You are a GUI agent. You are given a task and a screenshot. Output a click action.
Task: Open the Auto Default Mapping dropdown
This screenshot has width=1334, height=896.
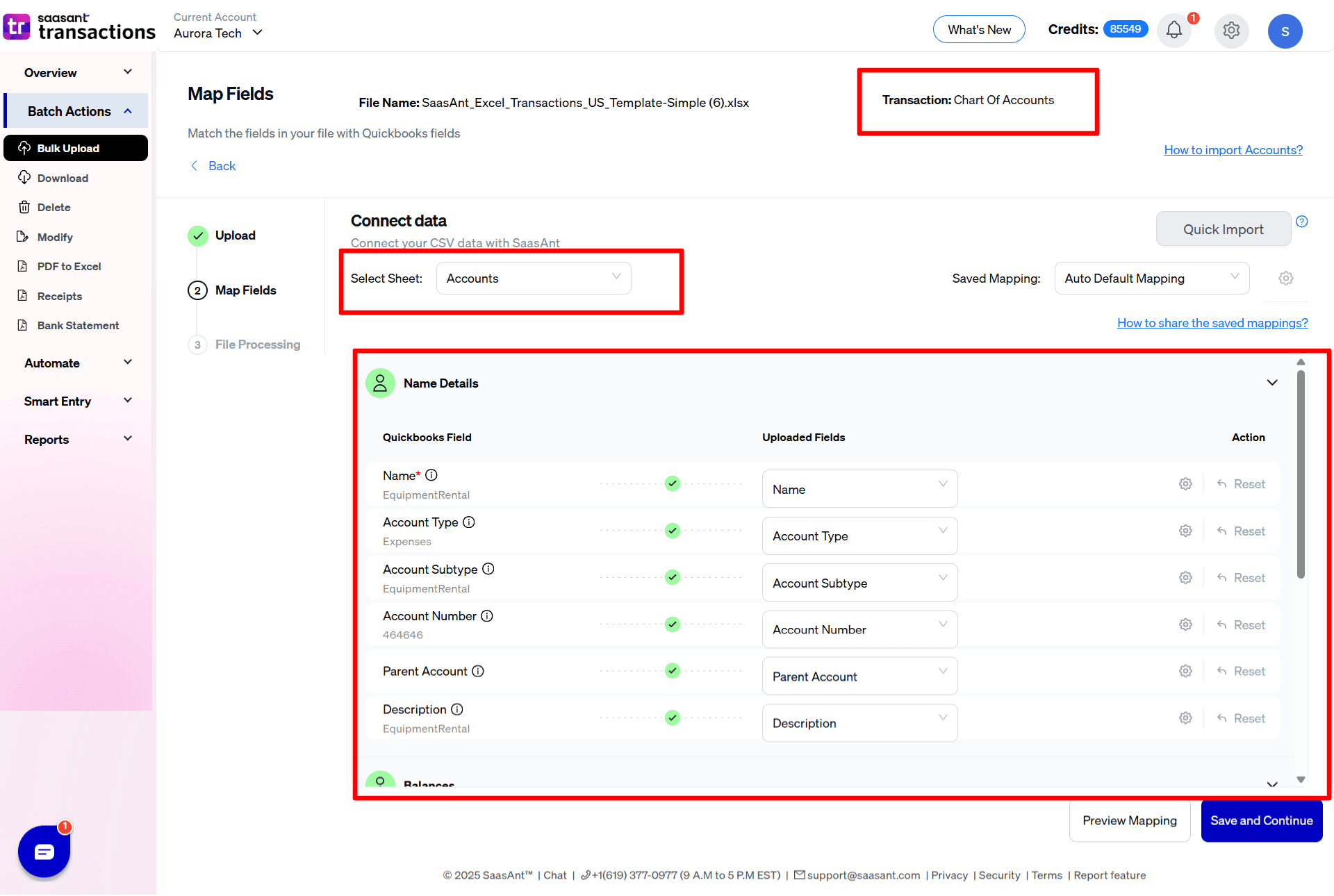(x=1151, y=279)
